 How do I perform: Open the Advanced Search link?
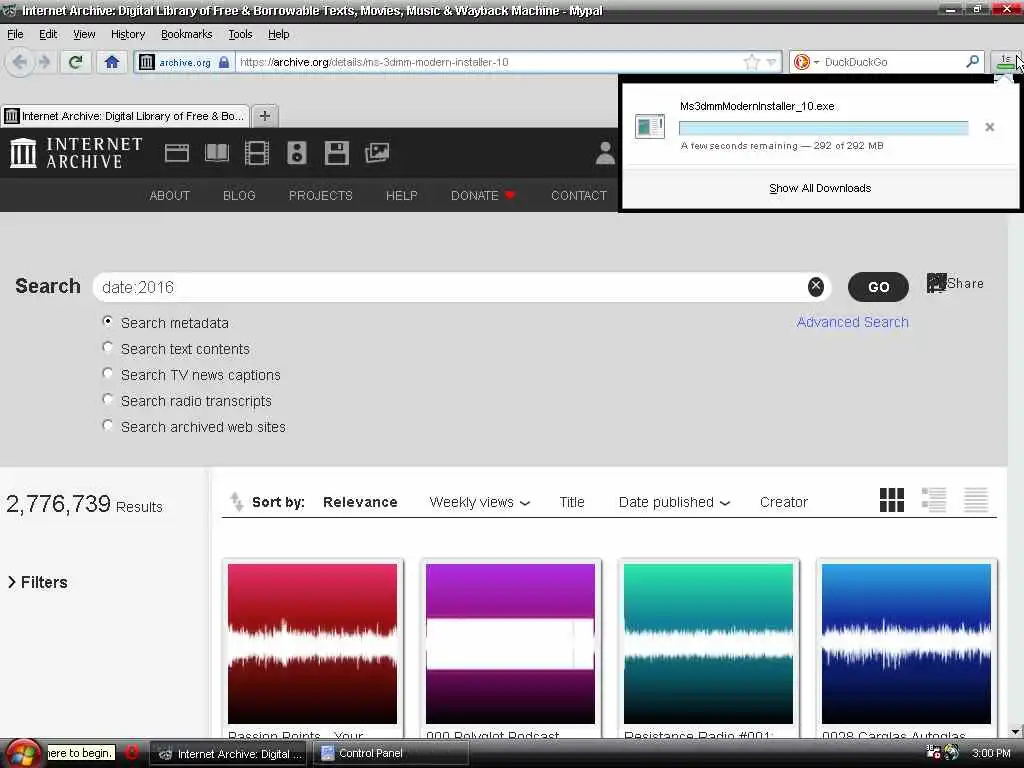tap(852, 322)
